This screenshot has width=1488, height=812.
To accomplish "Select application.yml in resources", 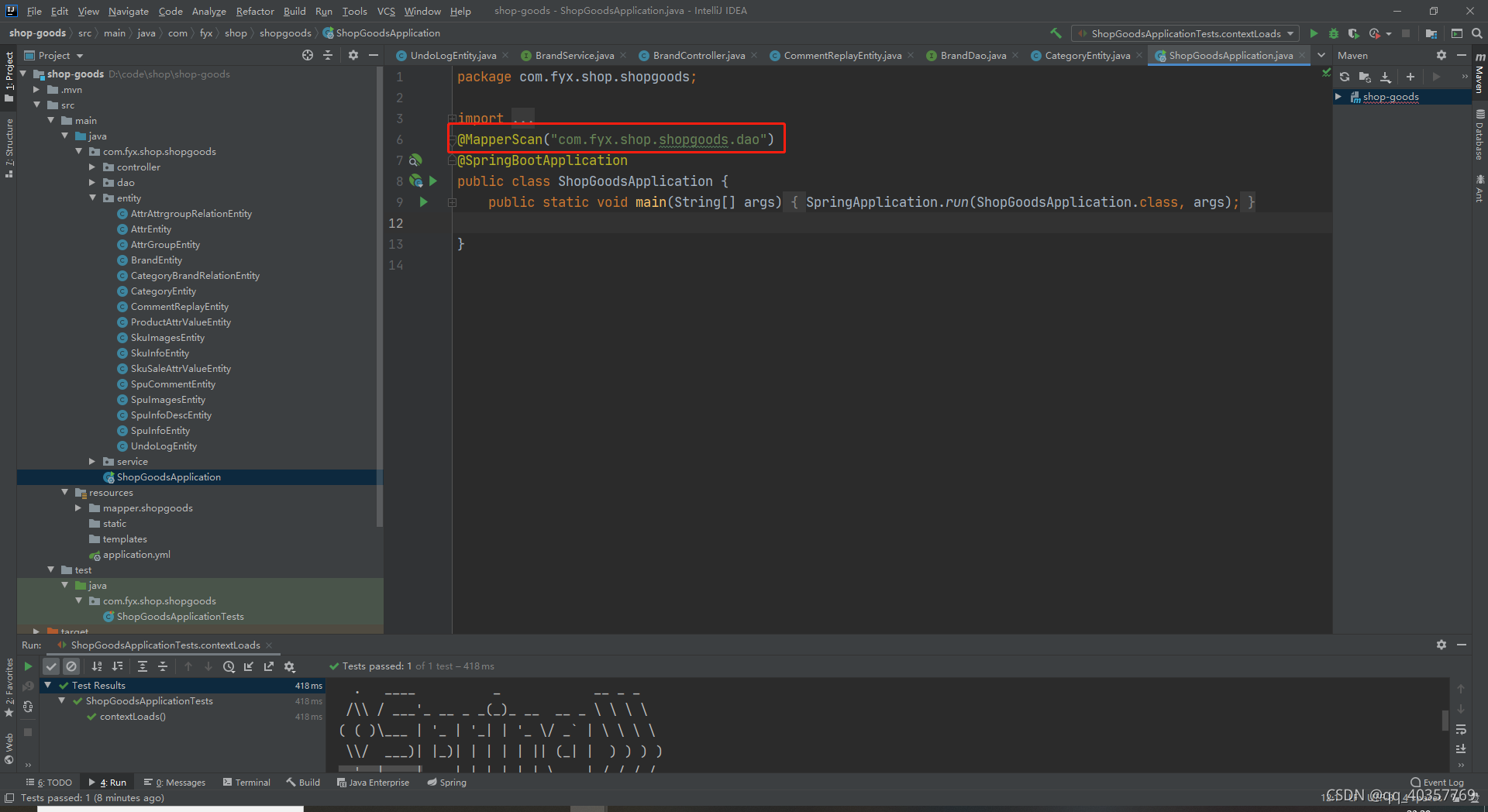I will [136, 554].
